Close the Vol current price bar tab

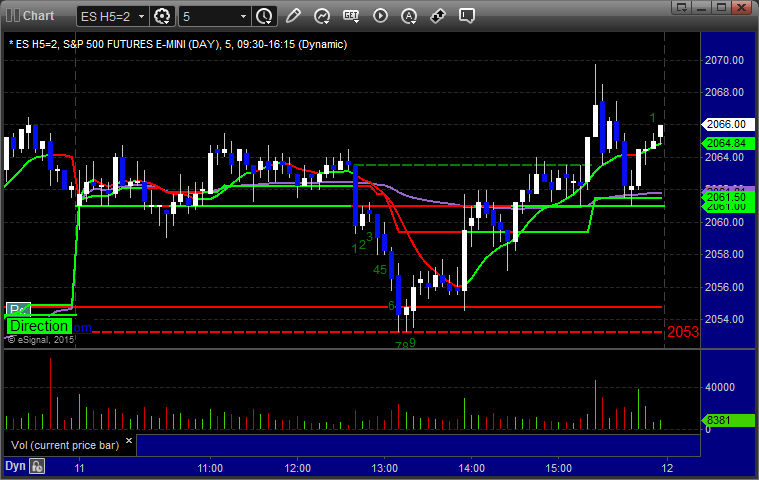[129, 441]
